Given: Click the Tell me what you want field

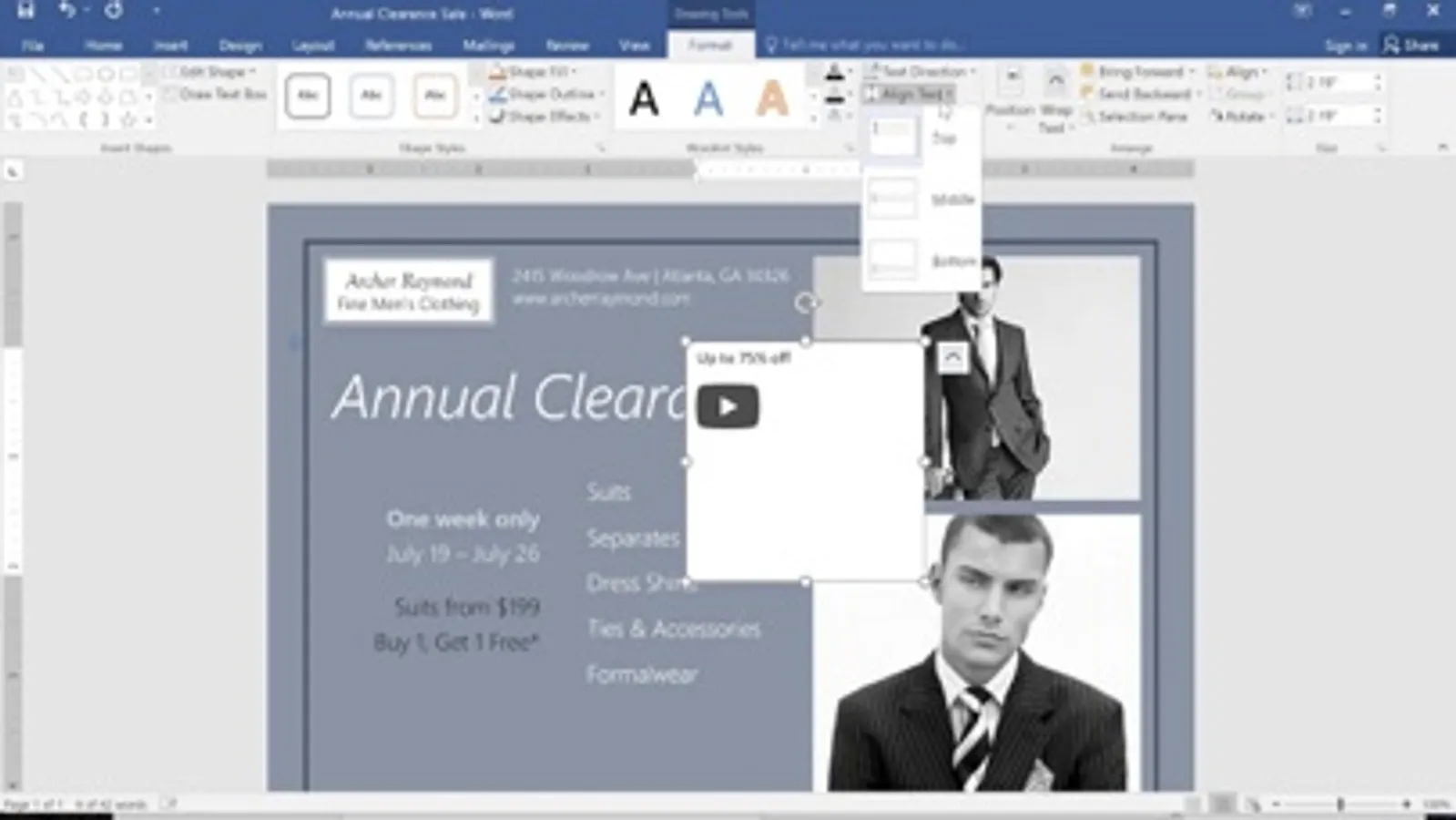Looking at the screenshot, I should [865, 45].
